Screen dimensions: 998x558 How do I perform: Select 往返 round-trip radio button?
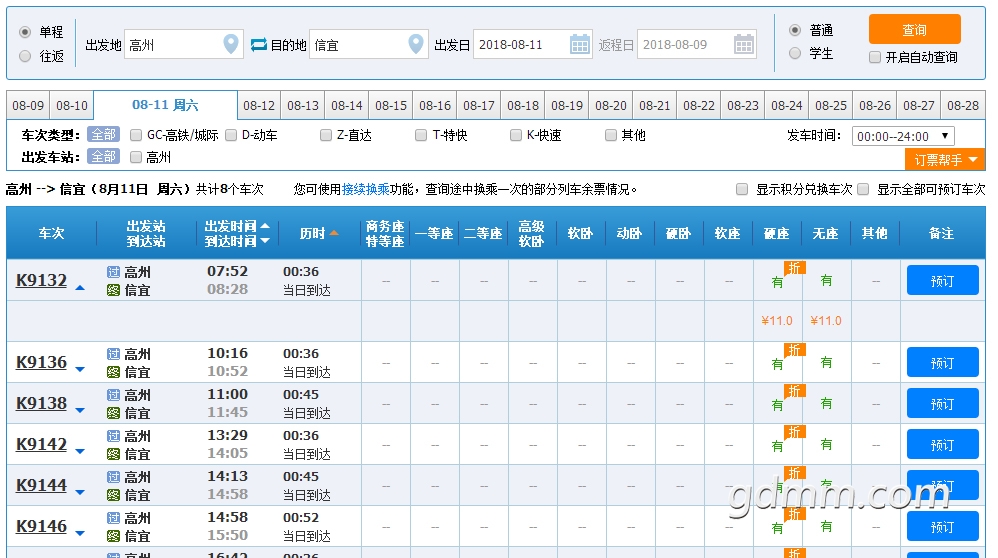[25, 56]
